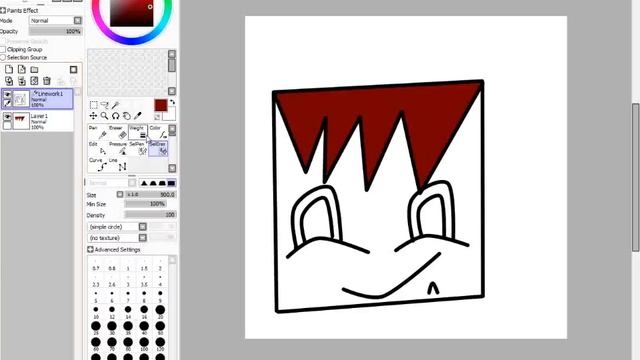This screenshot has width=640, height=360.
Task: Choose the Edit control point tool
Action: pos(98,149)
